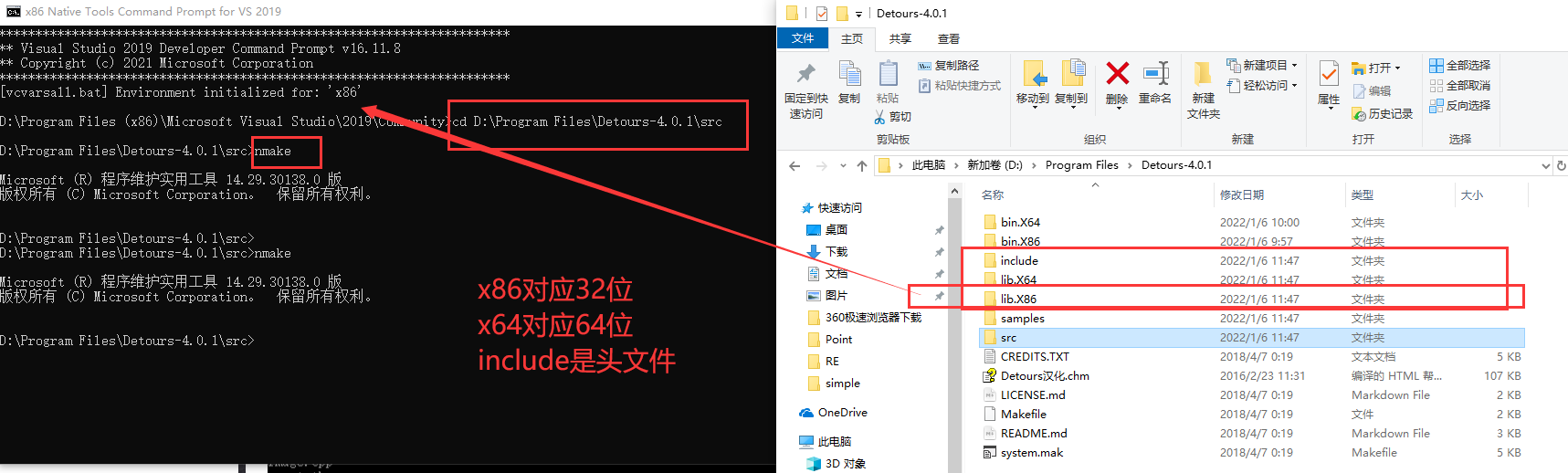Click the History button in ribbon

[x=1383, y=114]
